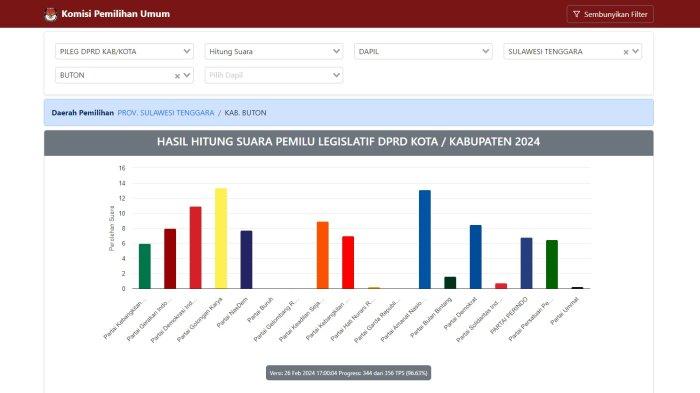Click the Partai NasDem axis label

point(232,312)
